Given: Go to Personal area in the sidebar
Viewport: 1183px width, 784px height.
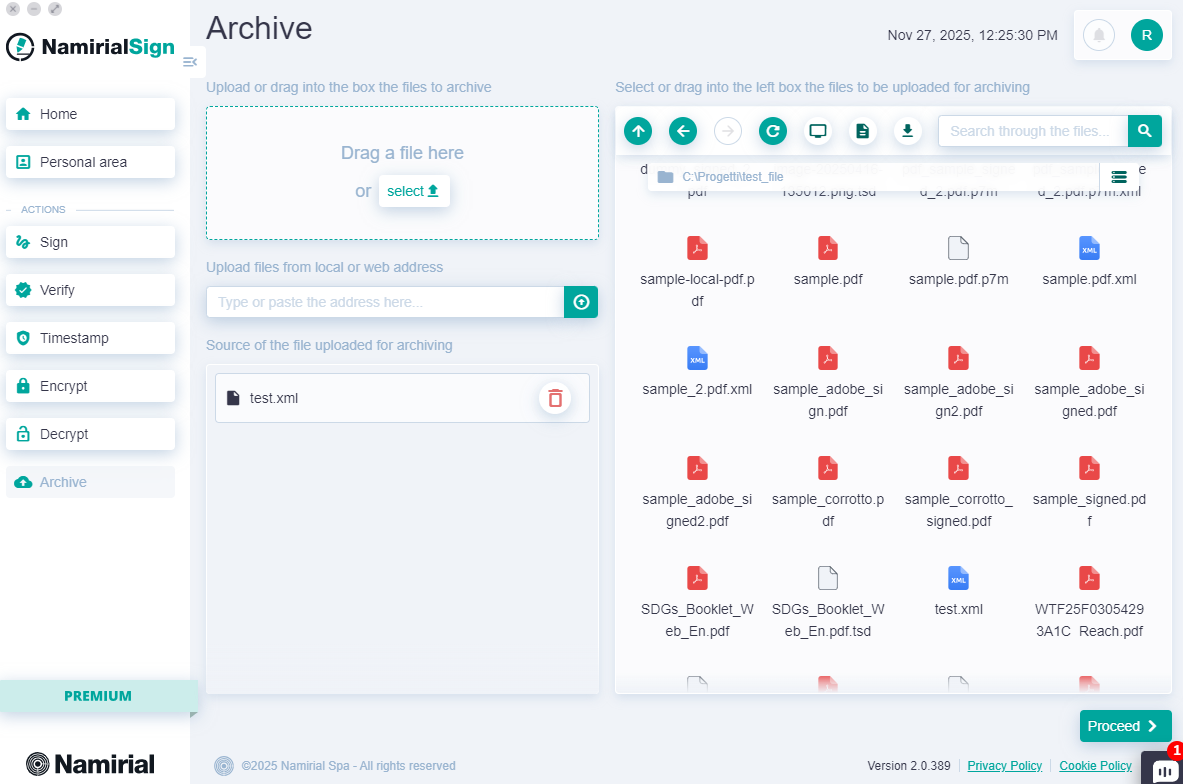Looking at the screenshot, I should (90, 161).
